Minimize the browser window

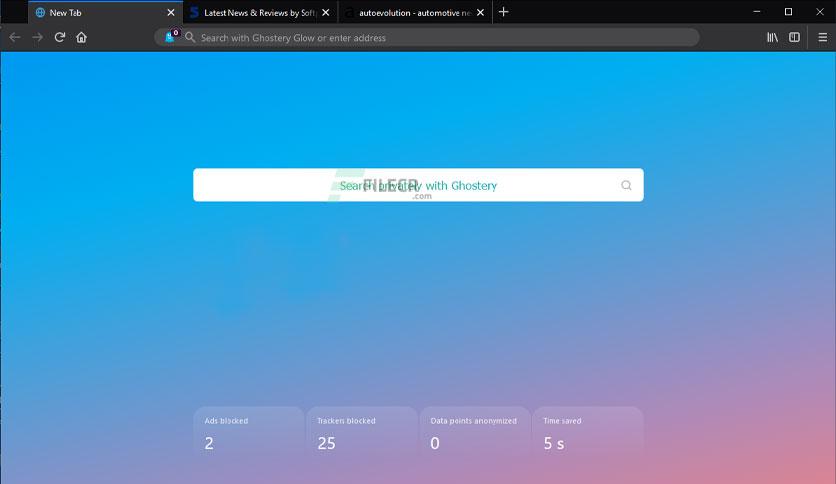click(757, 12)
